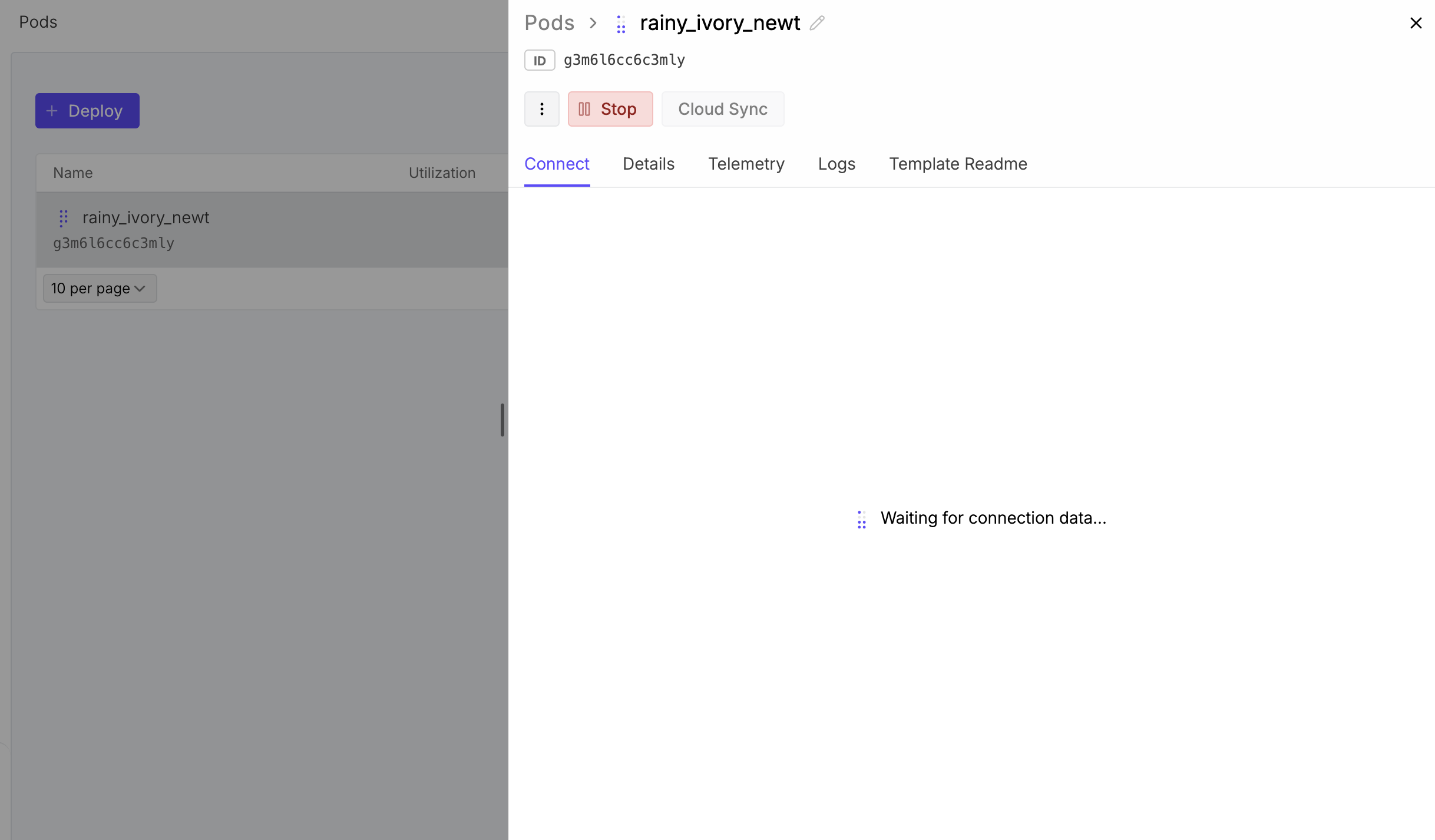Click the pod status icon in breadcrumb

[x=621, y=24]
